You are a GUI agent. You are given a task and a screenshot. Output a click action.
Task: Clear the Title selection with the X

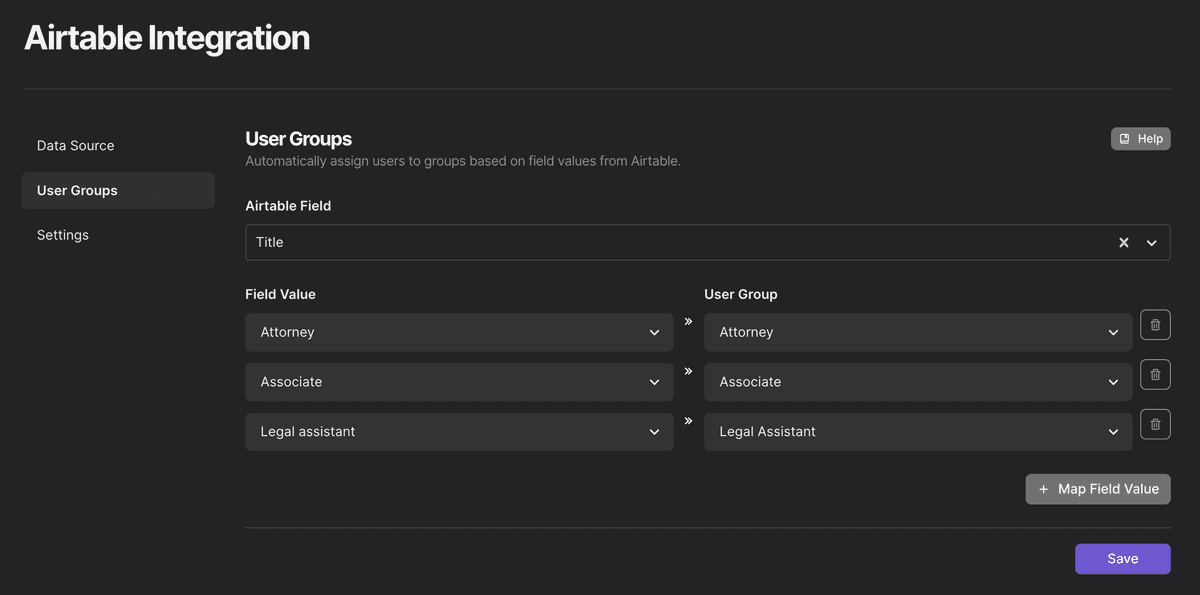coord(1124,243)
